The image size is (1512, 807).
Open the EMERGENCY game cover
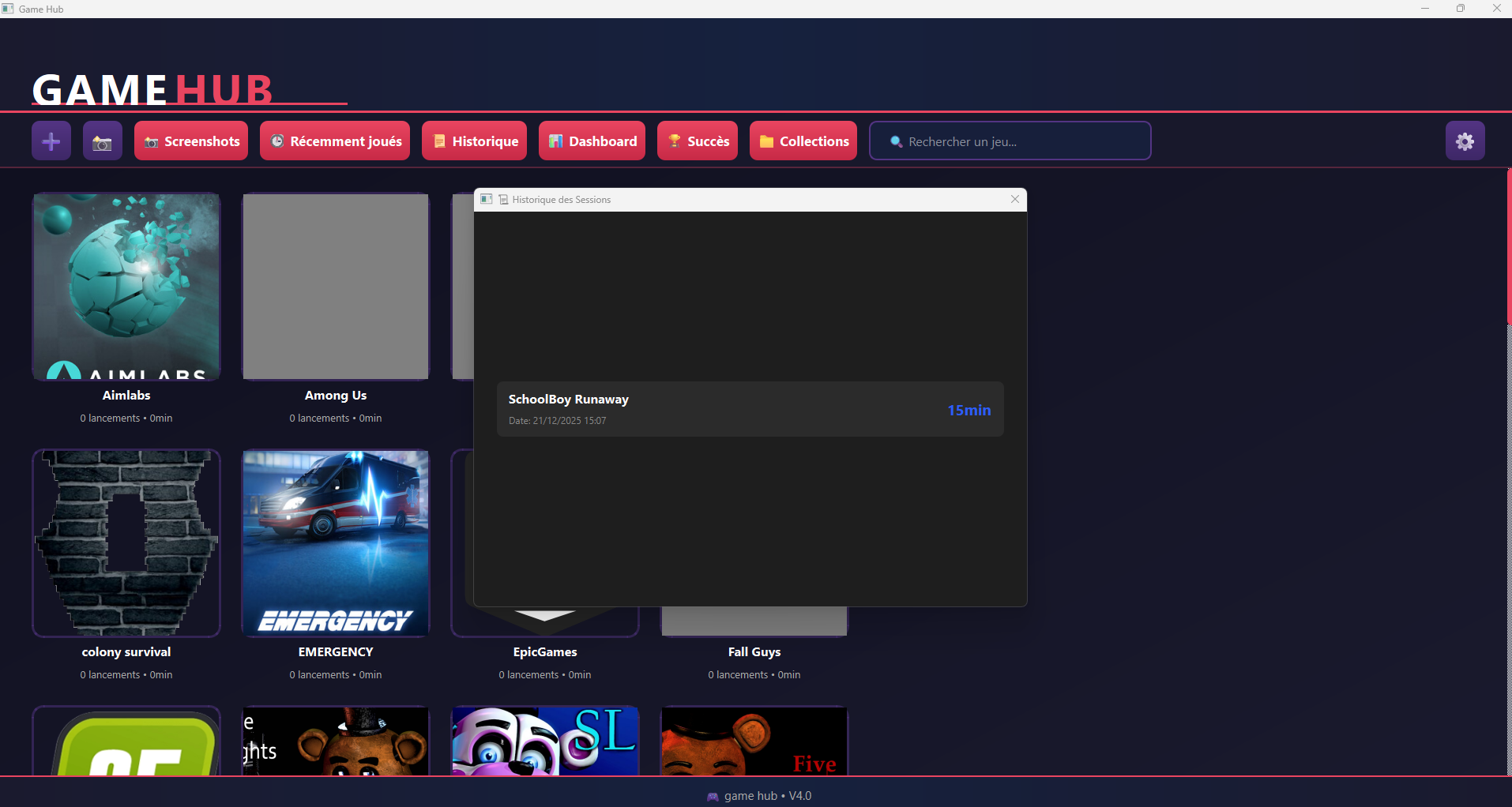pos(336,543)
